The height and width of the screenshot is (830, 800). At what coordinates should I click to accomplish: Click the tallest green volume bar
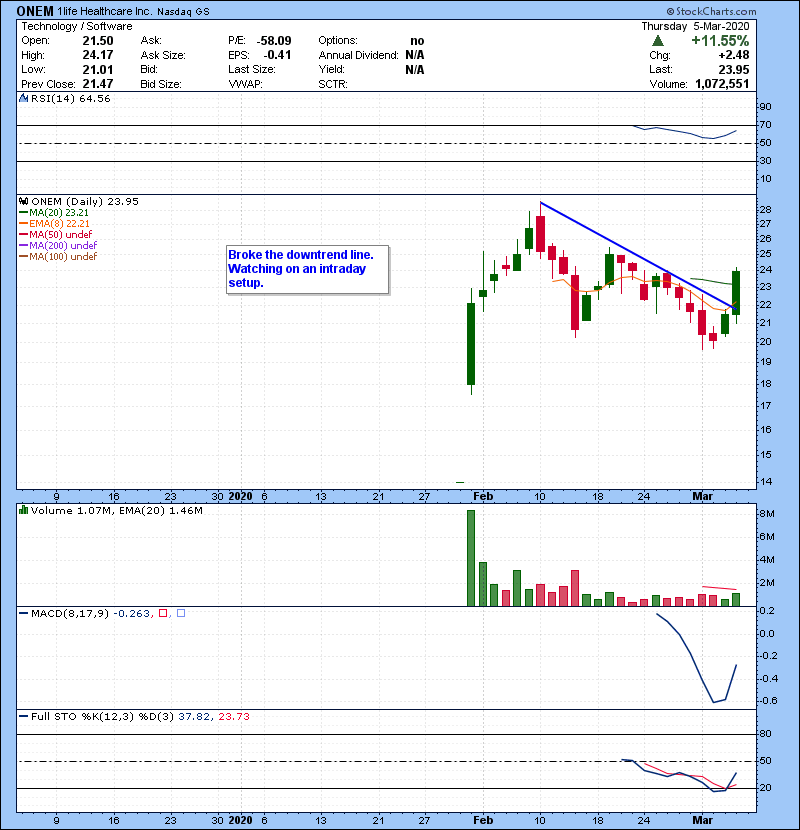471,558
